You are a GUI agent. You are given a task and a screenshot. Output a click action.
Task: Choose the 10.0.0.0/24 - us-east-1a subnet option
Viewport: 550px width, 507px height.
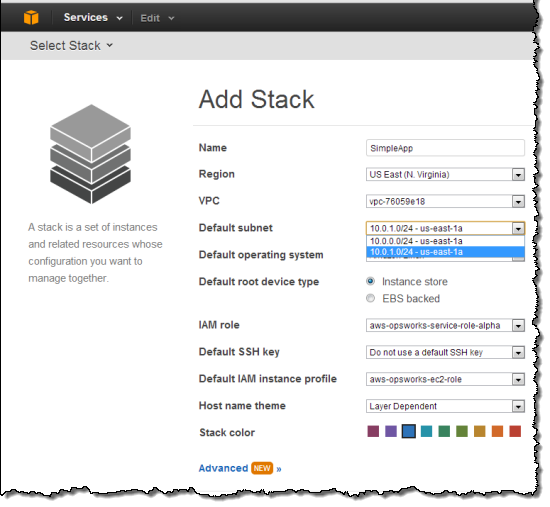pyautogui.click(x=445, y=241)
